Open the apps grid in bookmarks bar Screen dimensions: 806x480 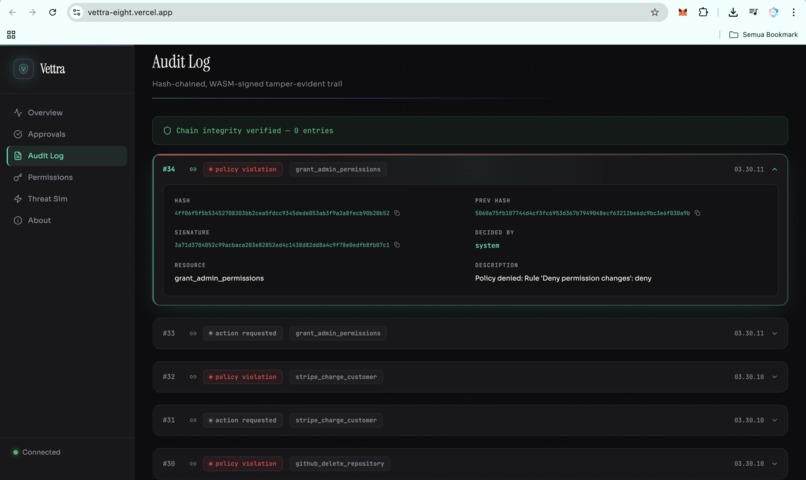[11, 34]
